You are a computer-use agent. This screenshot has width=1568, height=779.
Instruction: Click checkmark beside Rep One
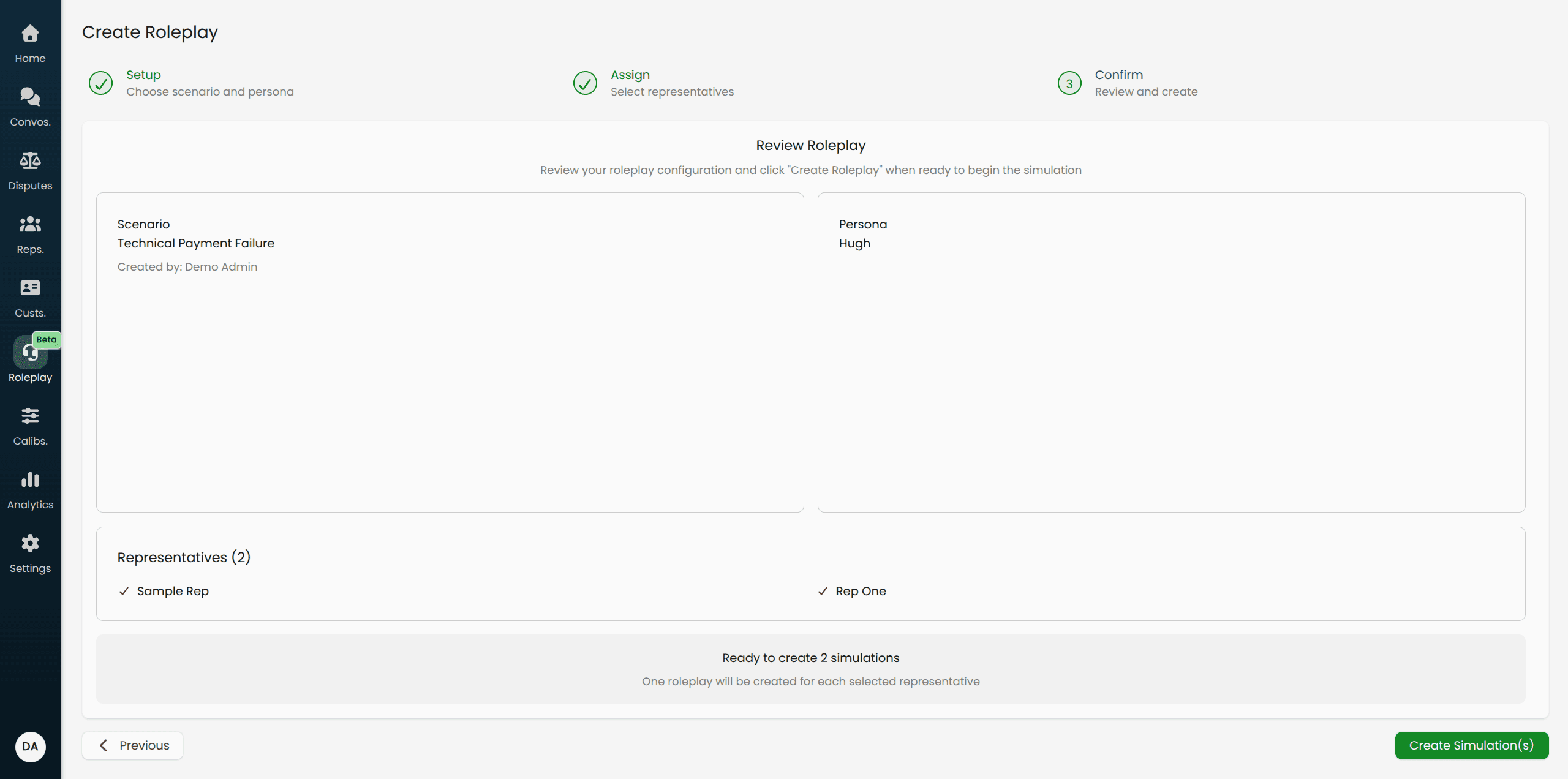coord(823,591)
